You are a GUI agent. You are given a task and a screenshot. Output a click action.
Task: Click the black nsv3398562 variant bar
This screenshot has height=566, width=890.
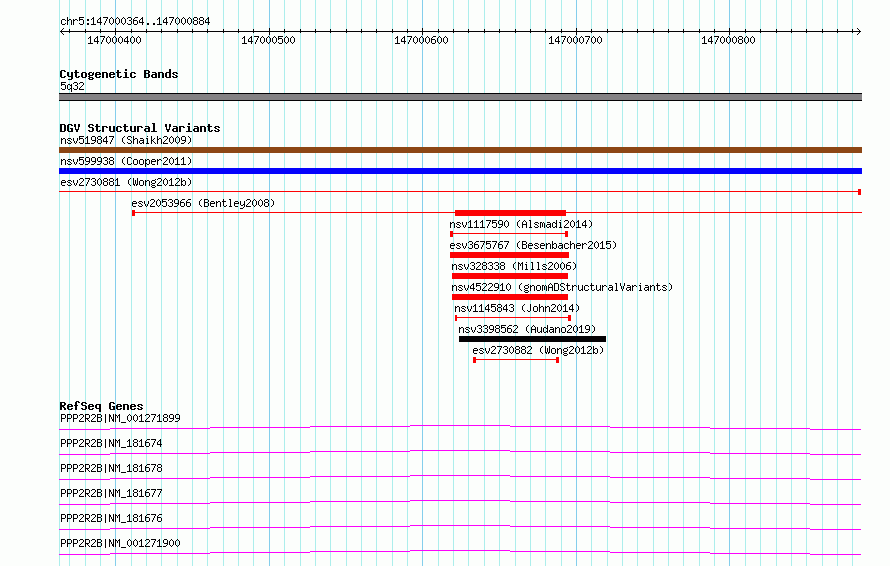pyautogui.click(x=532, y=339)
